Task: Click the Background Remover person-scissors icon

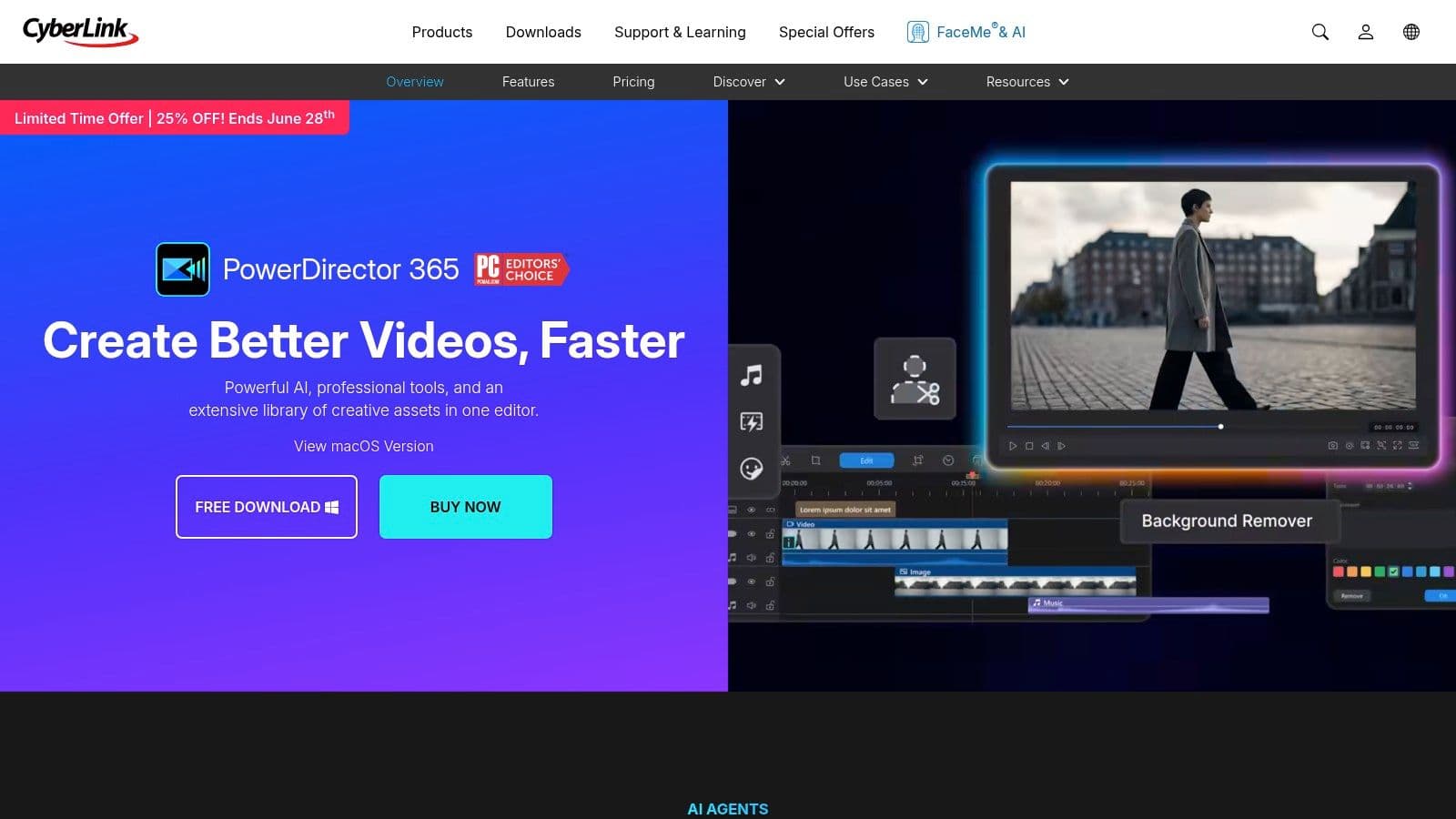Action: pyautogui.click(x=915, y=379)
